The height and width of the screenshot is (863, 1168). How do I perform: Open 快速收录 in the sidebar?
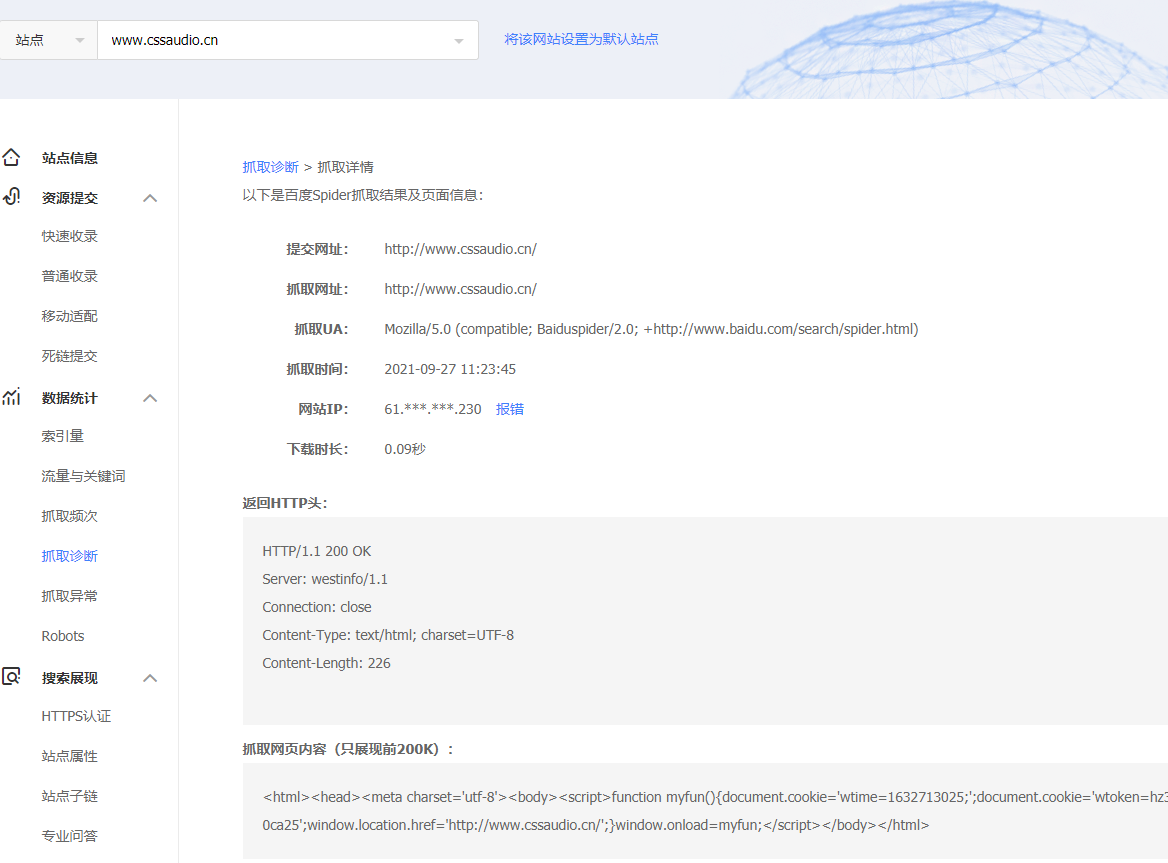[69, 236]
